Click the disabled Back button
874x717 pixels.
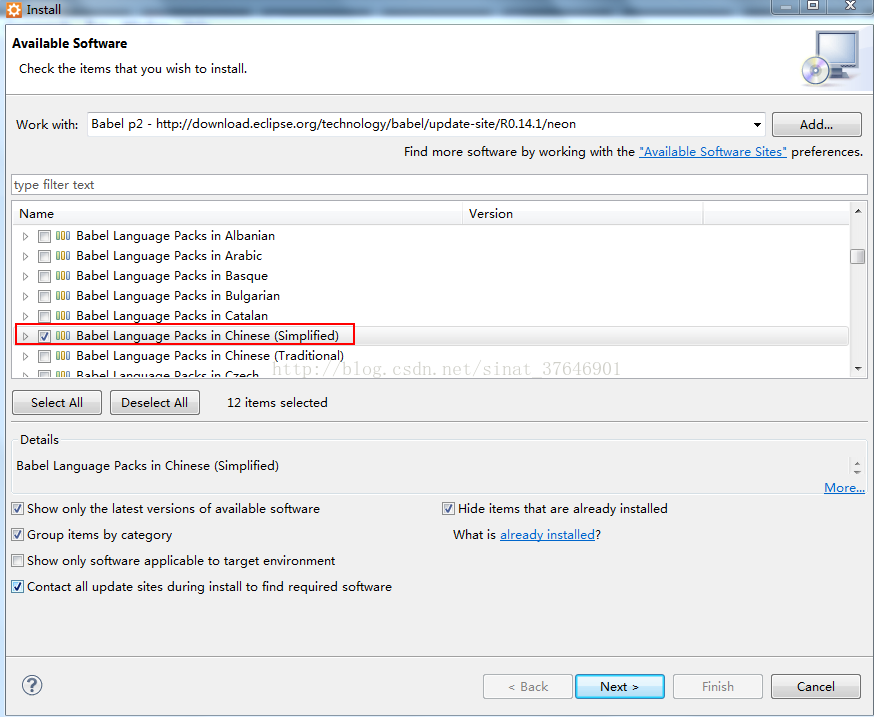point(528,686)
